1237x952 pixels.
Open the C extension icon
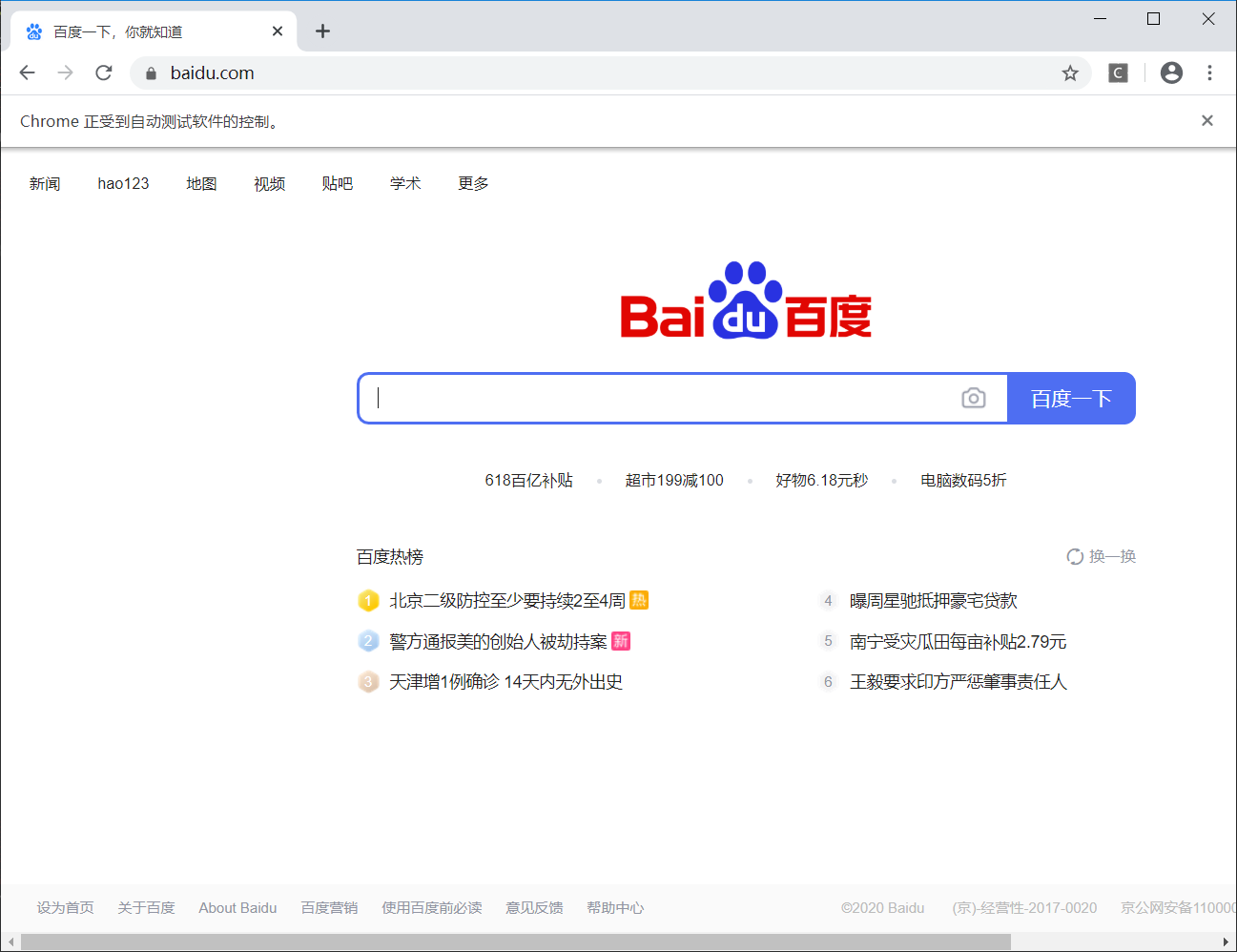[x=1118, y=72]
